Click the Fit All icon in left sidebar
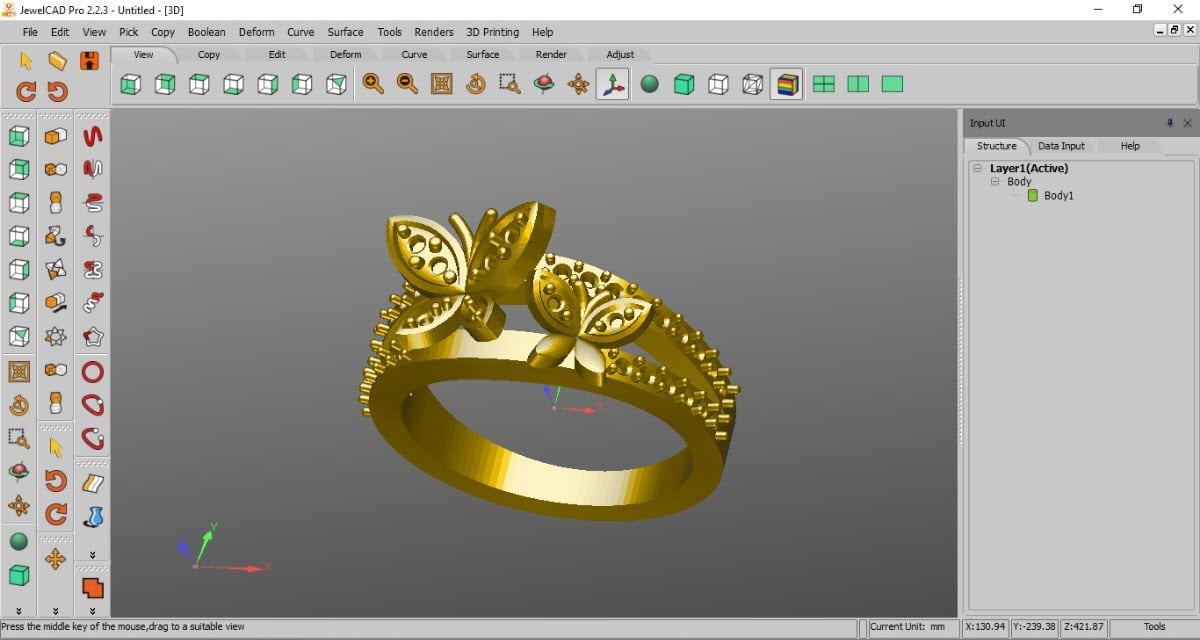 (18, 372)
